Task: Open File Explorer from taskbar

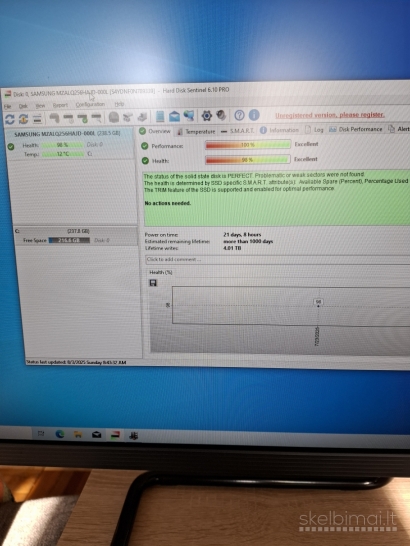Action: pyautogui.click(x=78, y=434)
